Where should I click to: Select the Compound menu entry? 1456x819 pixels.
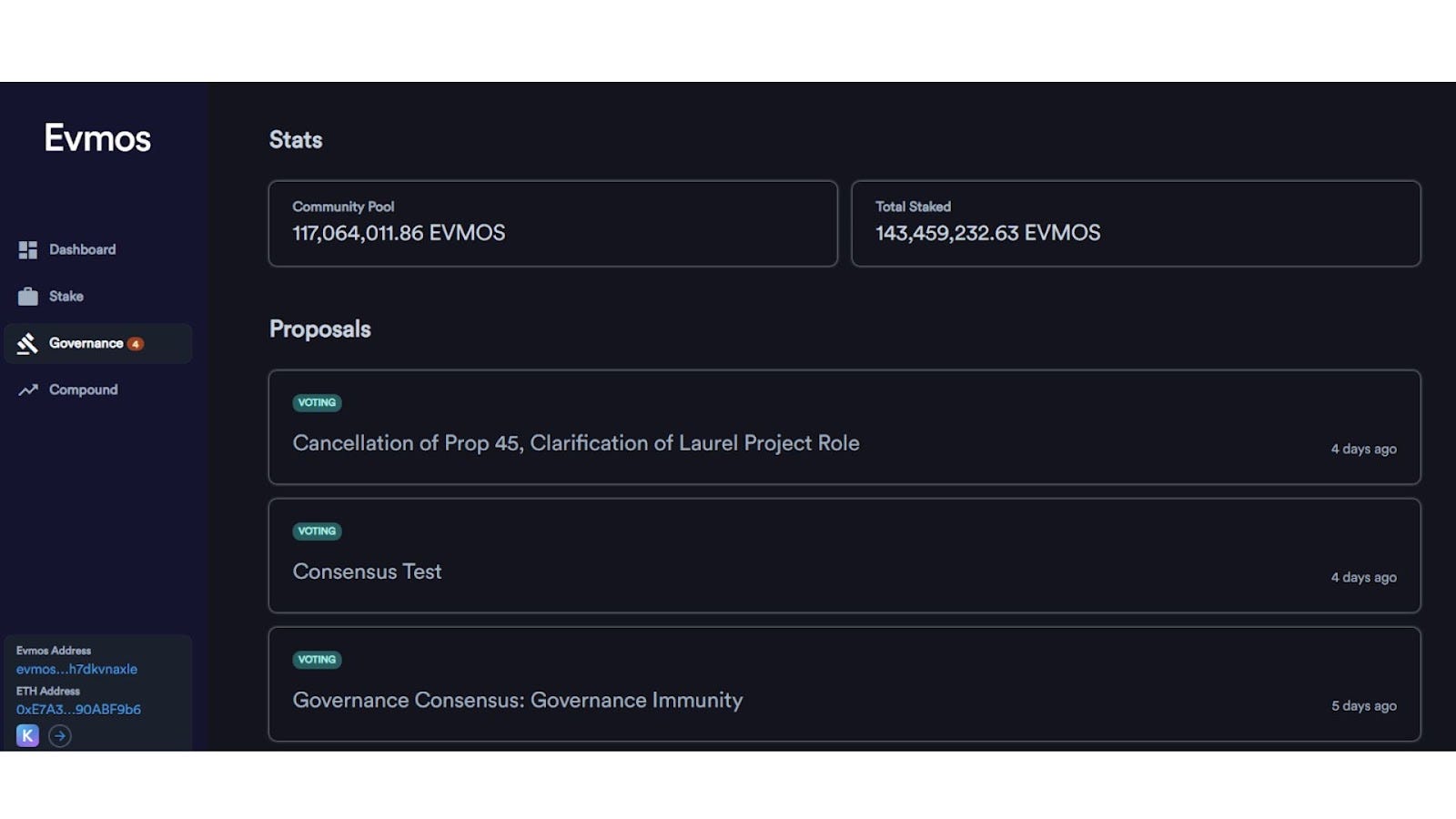[x=83, y=389]
